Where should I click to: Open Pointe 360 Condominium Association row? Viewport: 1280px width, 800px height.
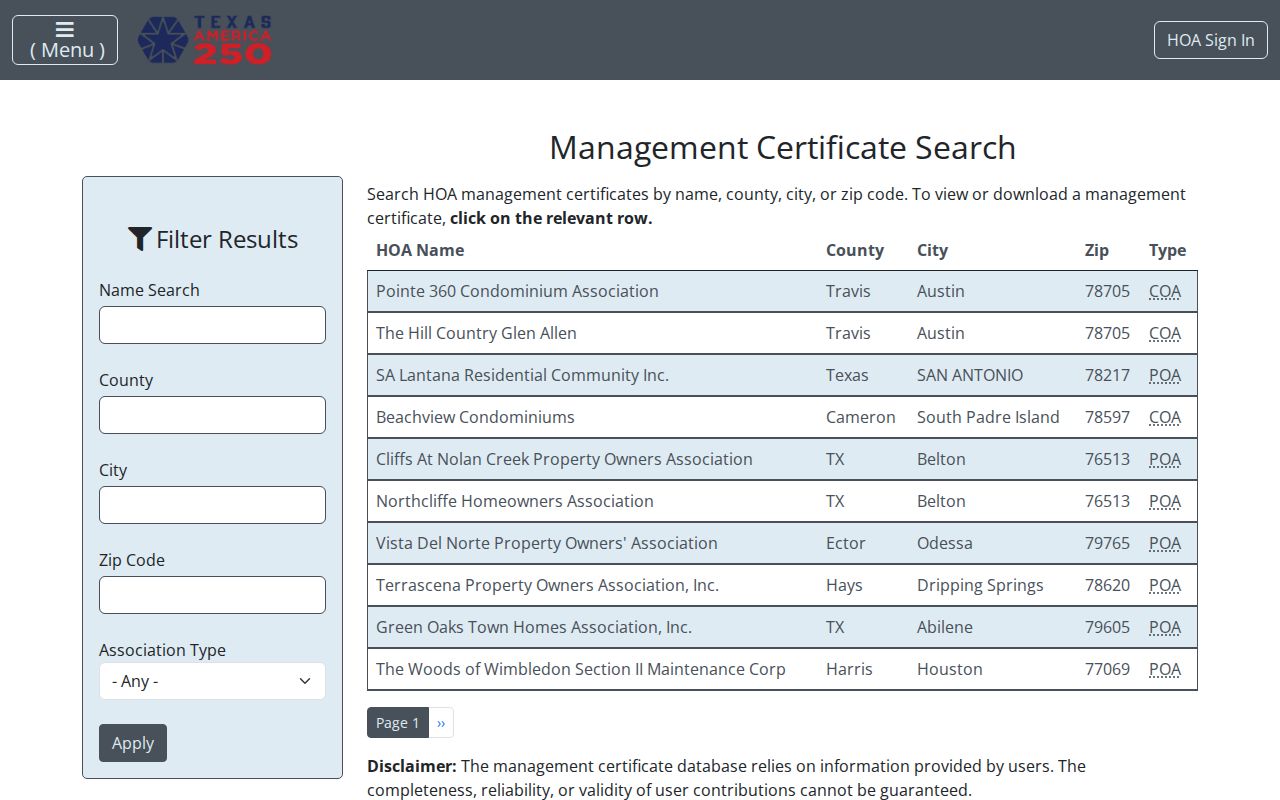pos(782,291)
